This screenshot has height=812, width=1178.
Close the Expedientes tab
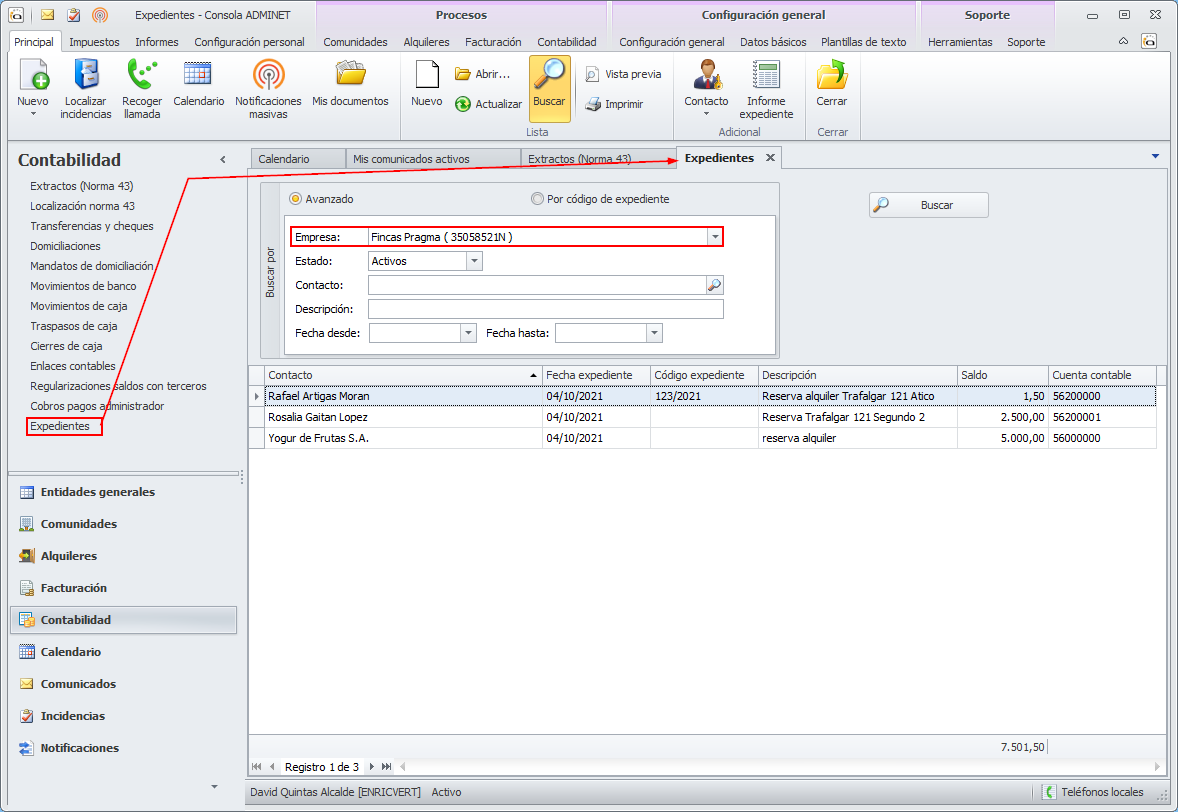tap(770, 158)
